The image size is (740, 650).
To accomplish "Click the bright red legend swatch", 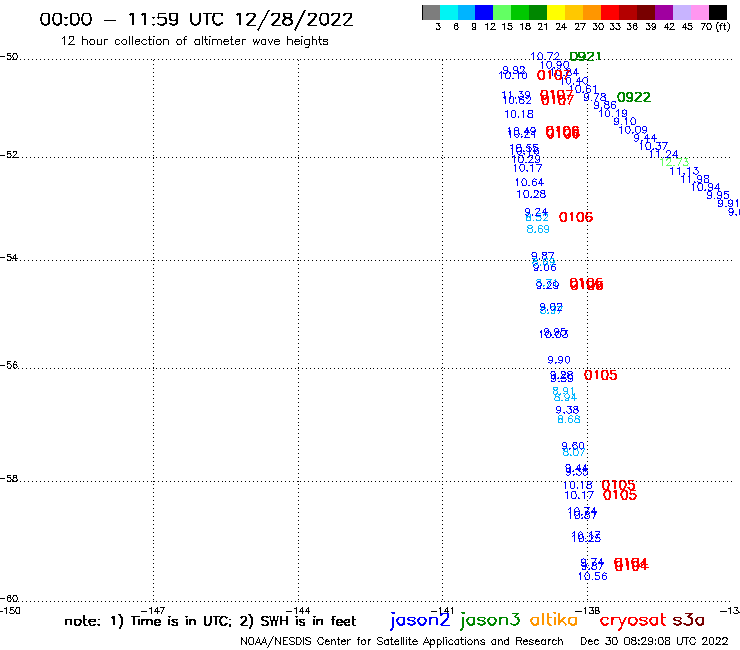I will [x=609, y=12].
